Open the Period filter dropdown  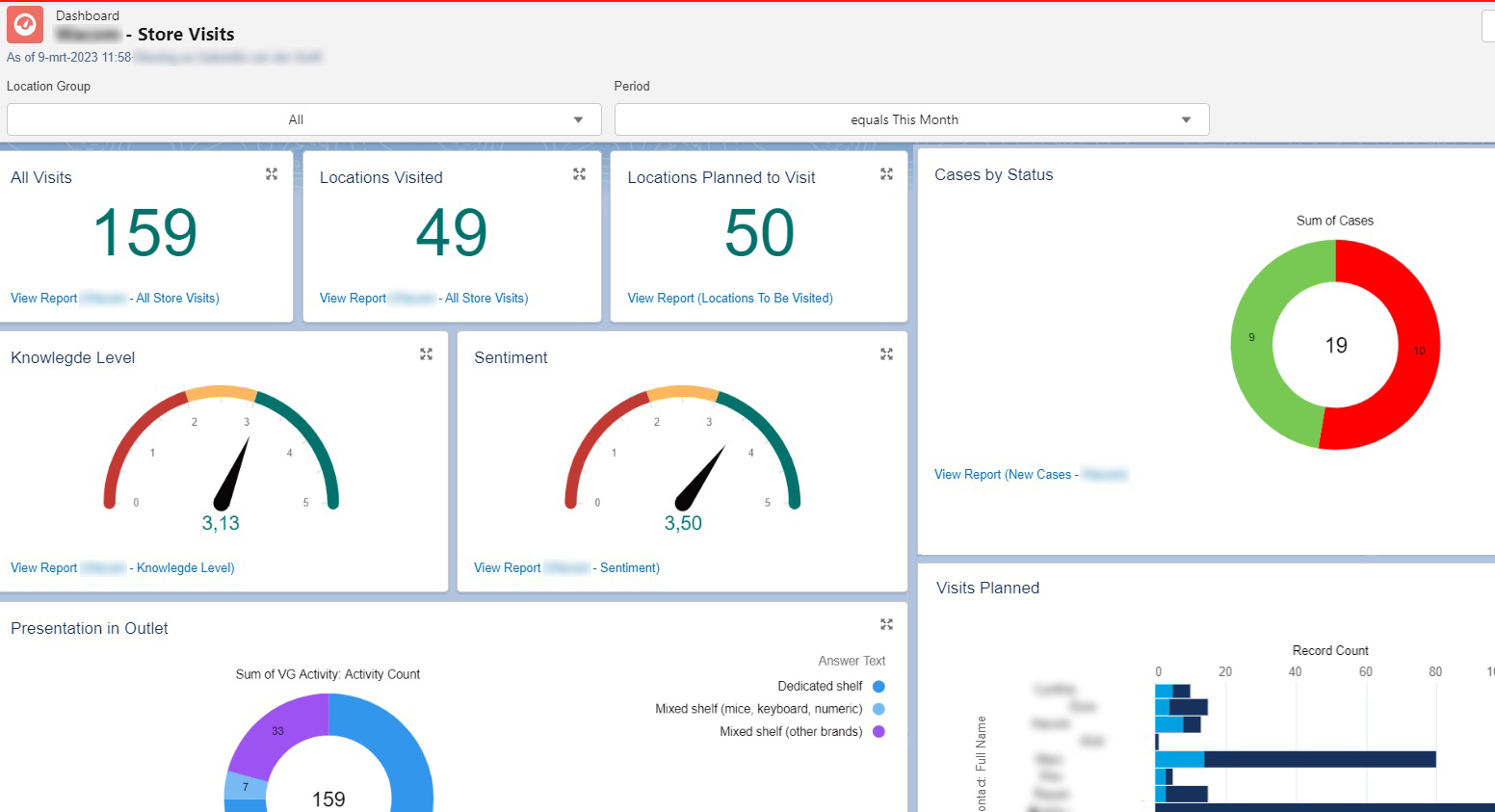tap(911, 119)
